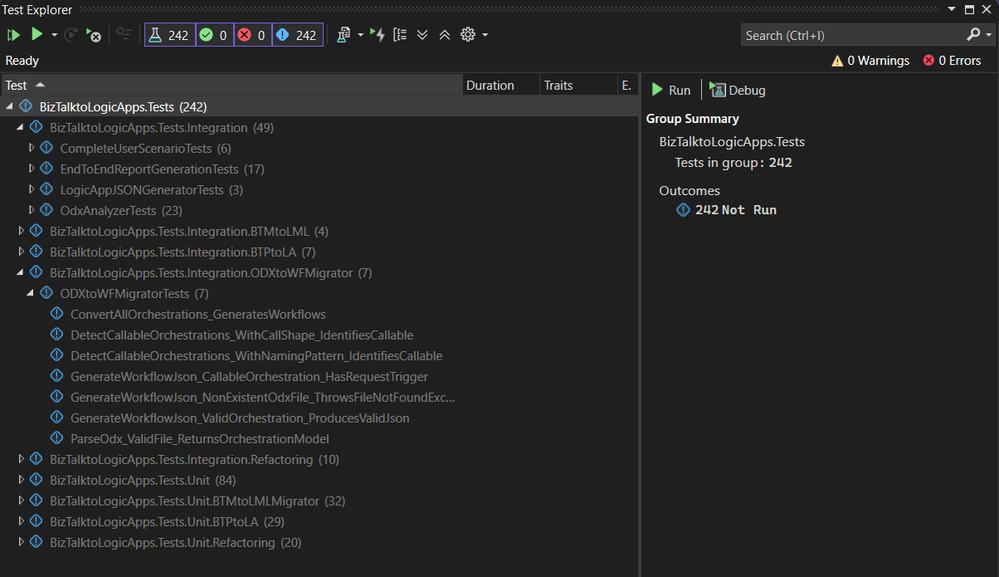Select DetectCallableOrchestrations_WithCallShape_IdentifiesCallable test
The width and height of the screenshot is (999, 577).
pos(242,335)
